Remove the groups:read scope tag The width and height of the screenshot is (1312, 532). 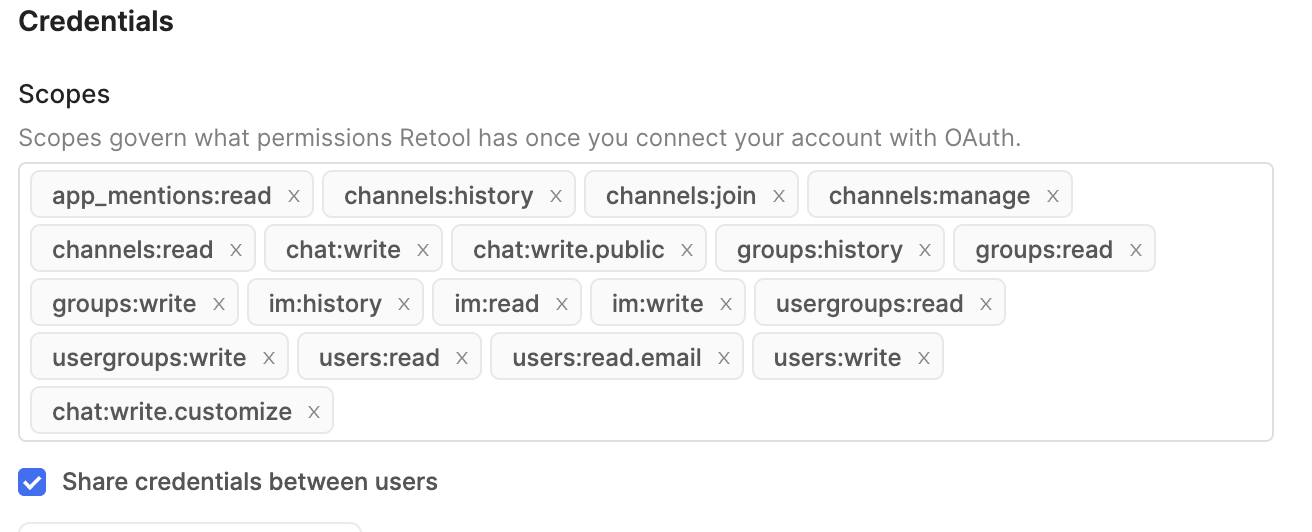[x=1136, y=250]
